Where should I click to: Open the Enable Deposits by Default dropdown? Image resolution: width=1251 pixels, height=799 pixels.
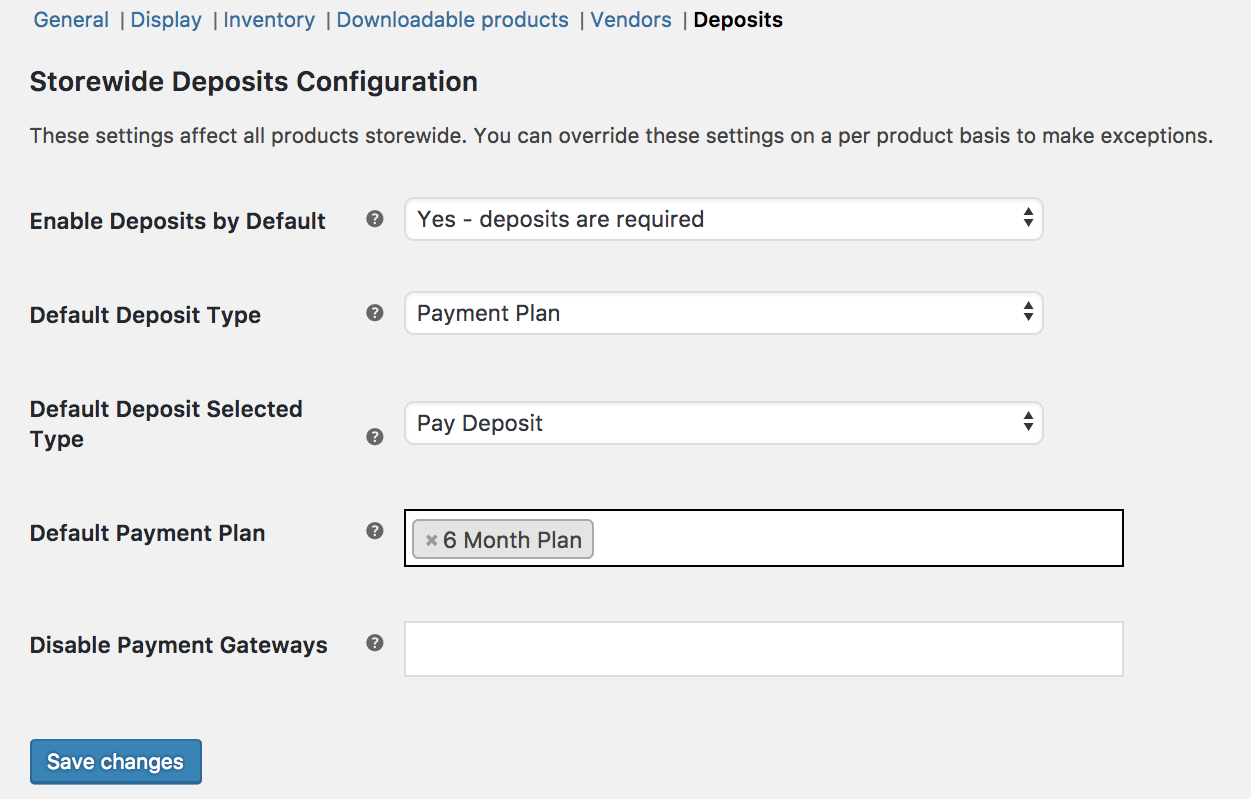pyautogui.click(x=723, y=219)
